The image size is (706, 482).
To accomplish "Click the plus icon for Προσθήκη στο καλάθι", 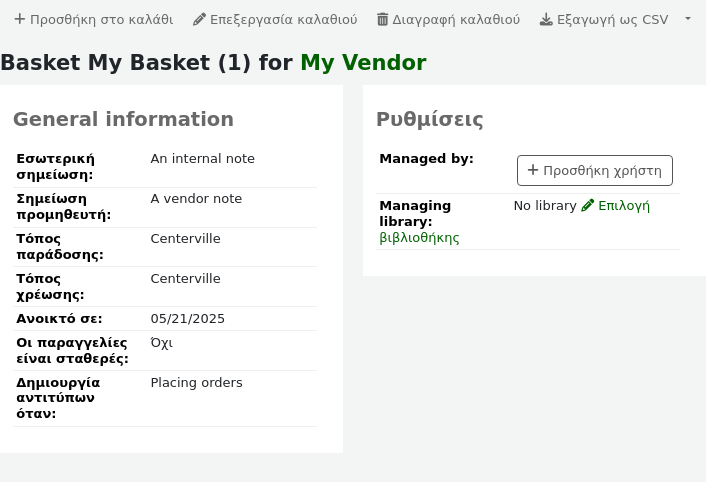I will pyautogui.click(x=19, y=19).
